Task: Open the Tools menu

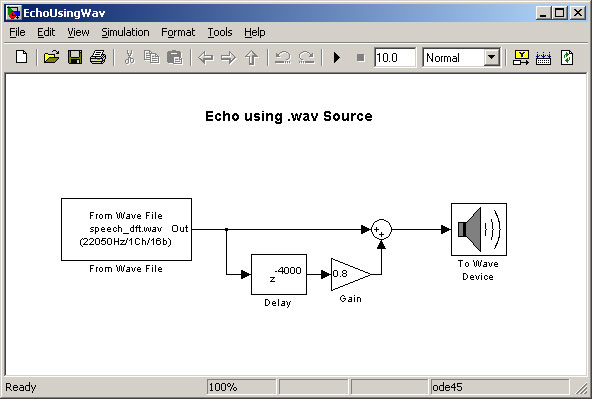Action: click(220, 32)
